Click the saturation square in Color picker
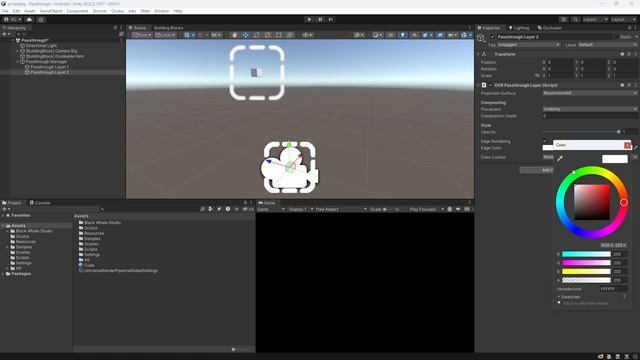Viewport: 640px width, 360px height. pyautogui.click(x=592, y=202)
